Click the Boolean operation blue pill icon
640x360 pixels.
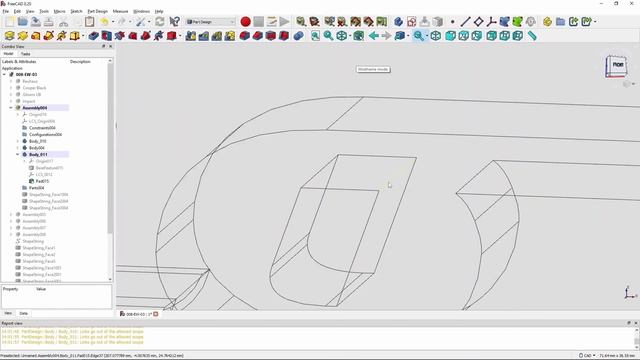(x=298, y=36)
